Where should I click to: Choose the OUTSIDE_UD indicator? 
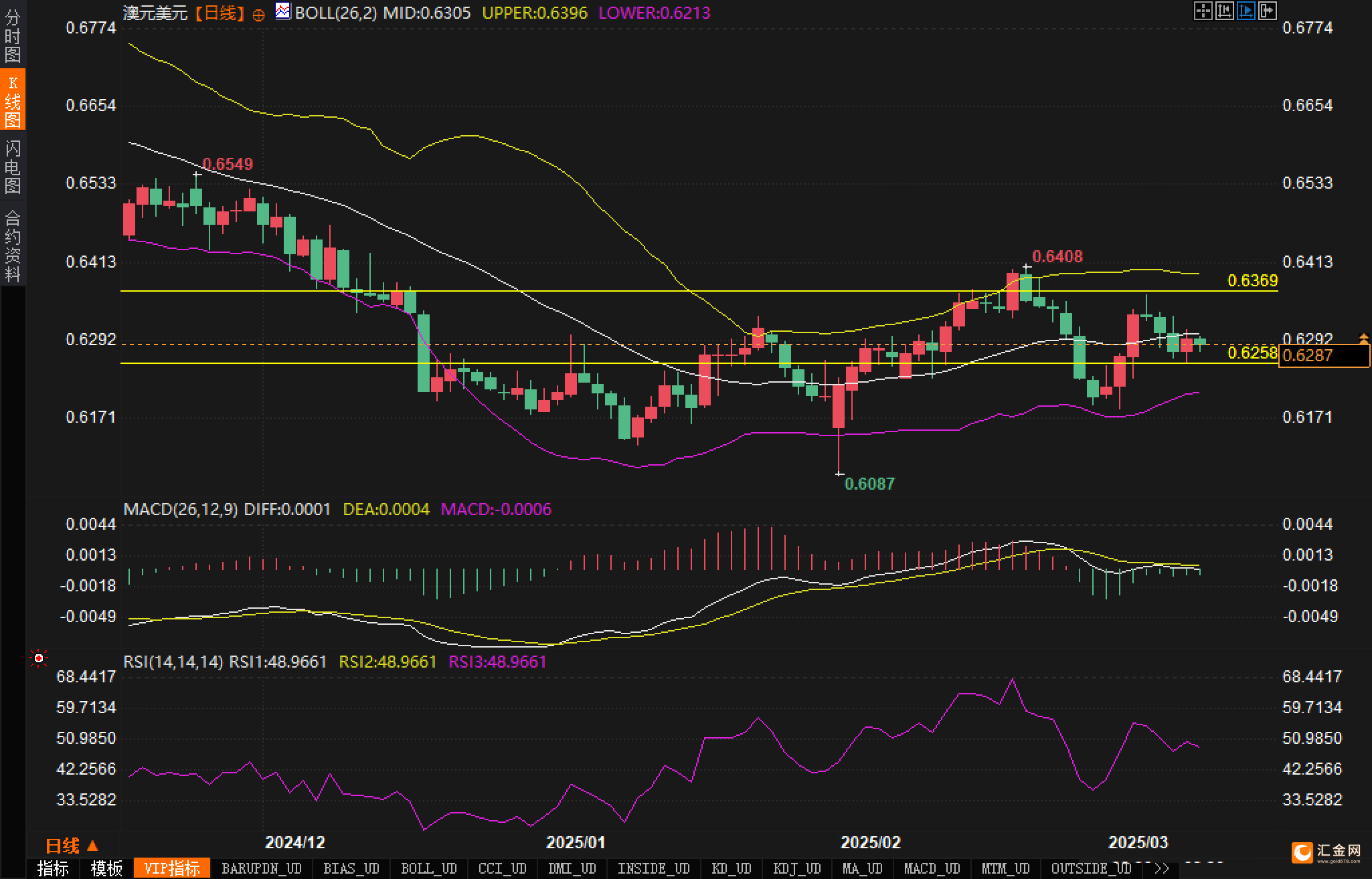(1091, 868)
